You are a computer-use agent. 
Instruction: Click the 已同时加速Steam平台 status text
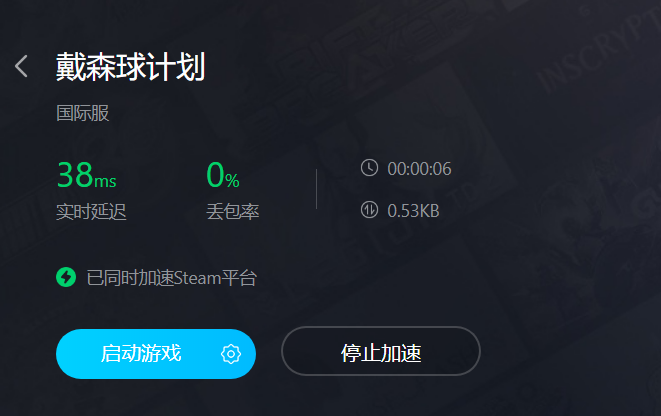(x=172, y=278)
